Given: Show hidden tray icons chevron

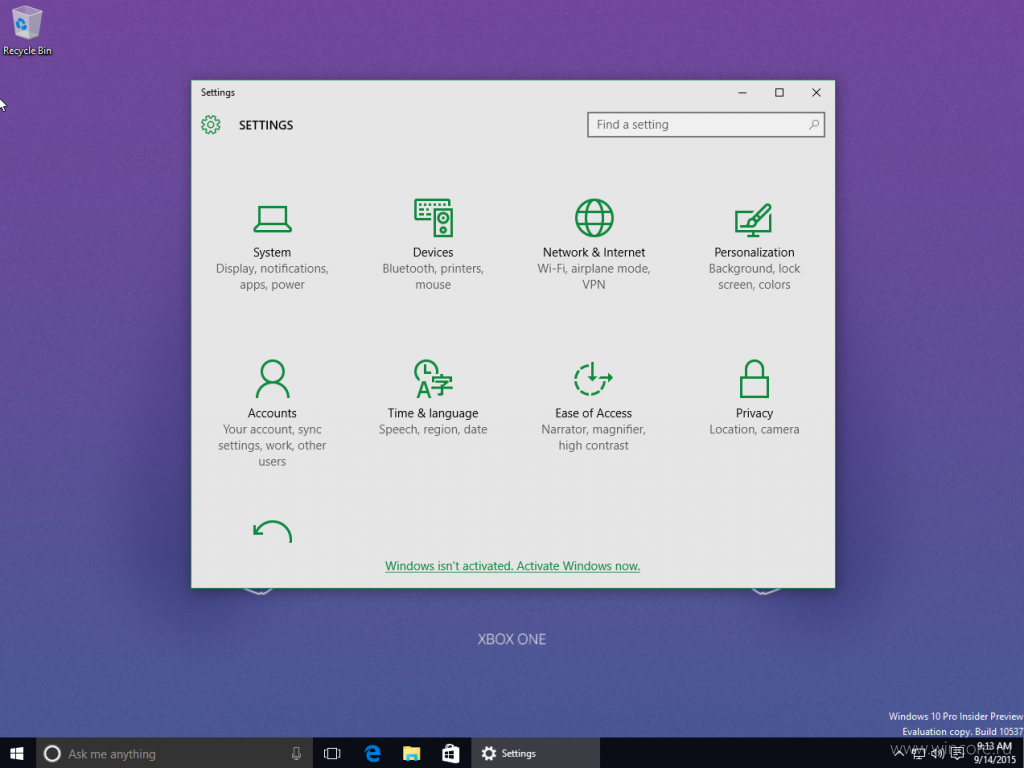Looking at the screenshot, I should 899,754.
